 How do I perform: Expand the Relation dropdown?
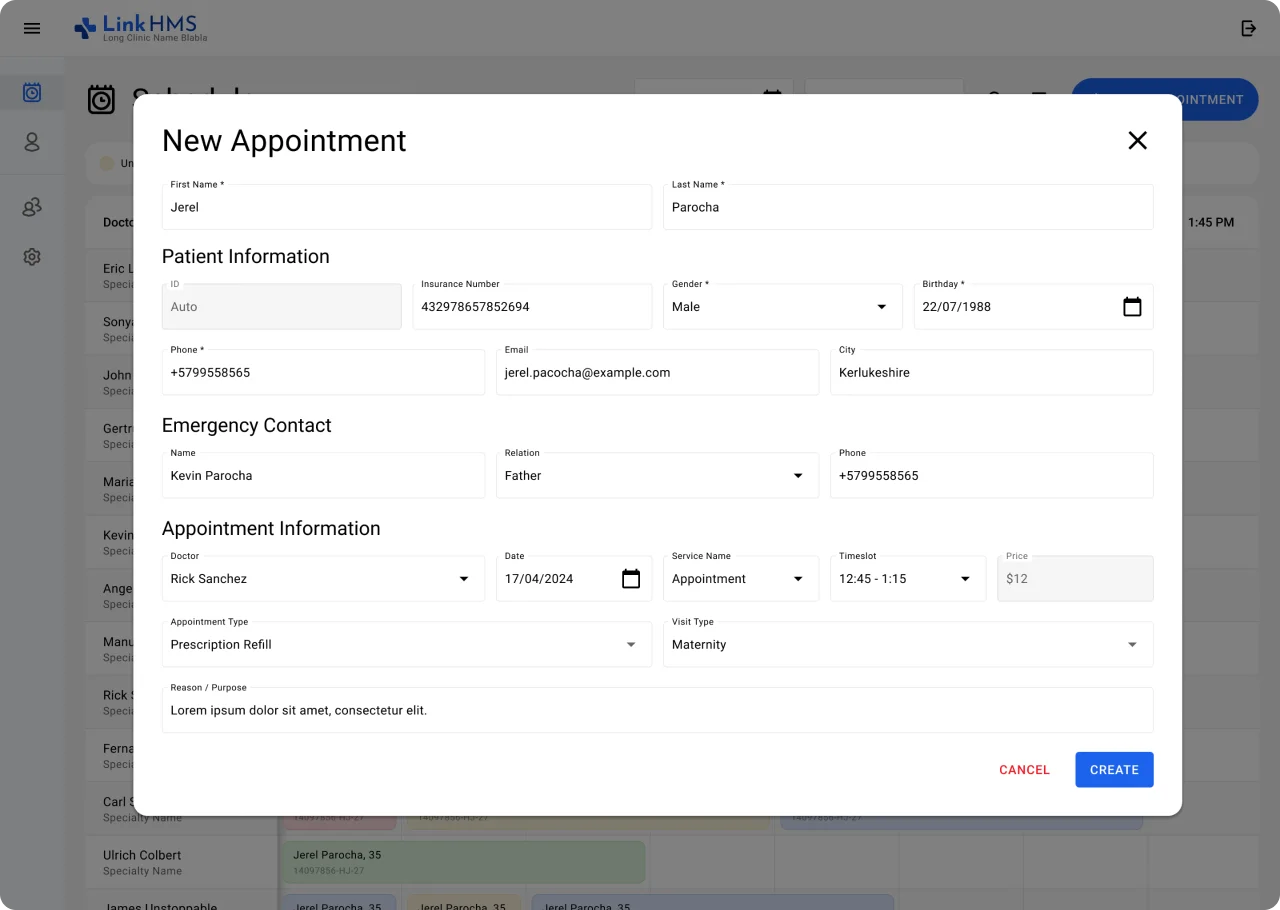coord(657,476)
